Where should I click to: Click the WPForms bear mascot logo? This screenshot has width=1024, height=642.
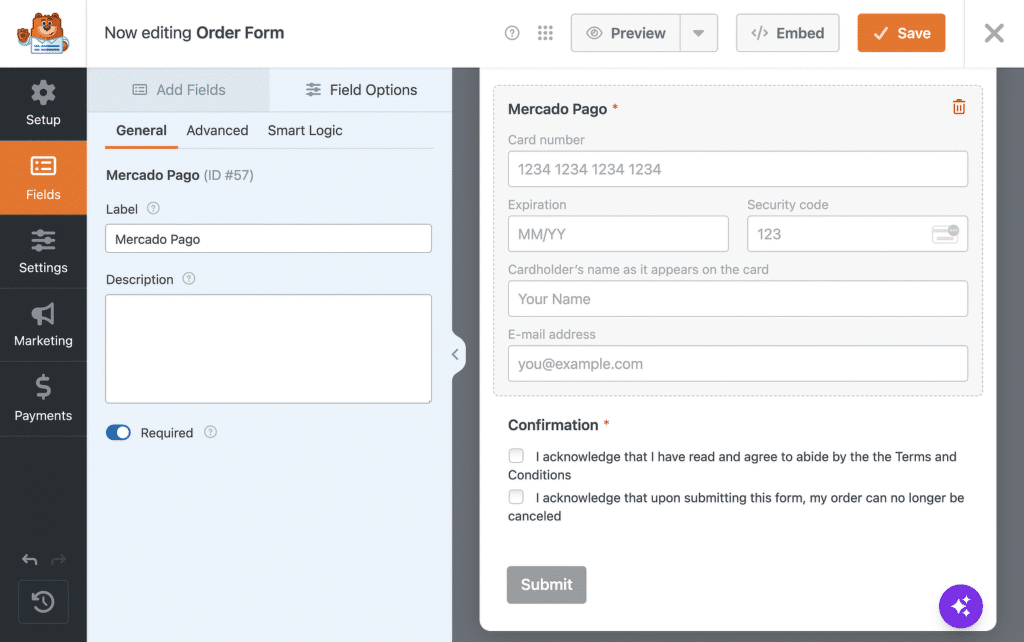(43, 33)
